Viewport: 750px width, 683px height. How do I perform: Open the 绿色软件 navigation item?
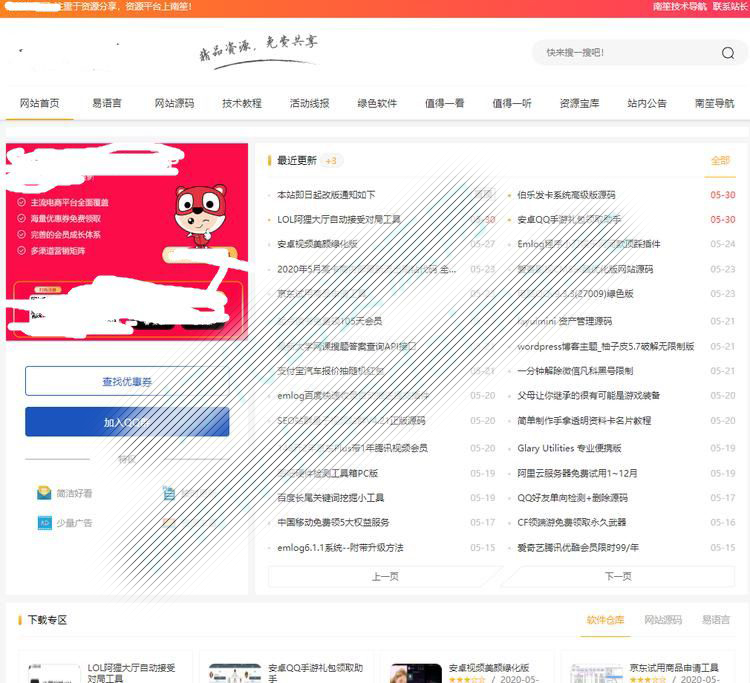point(377,103)
